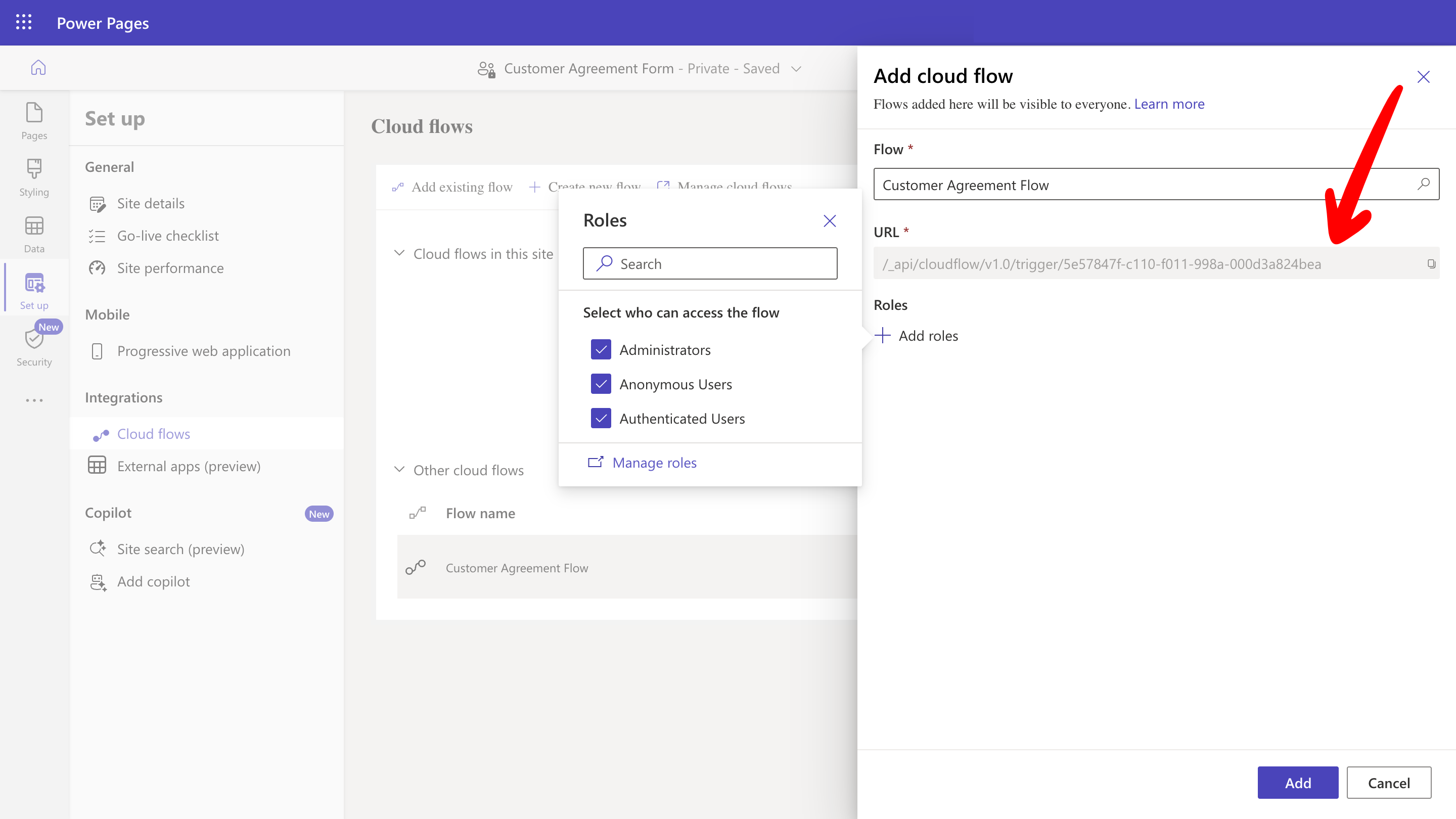Collapse the Cloud flows in this site section
Image resolution: width=1456 pixels, height=819 pixels.
click(399, 254)
